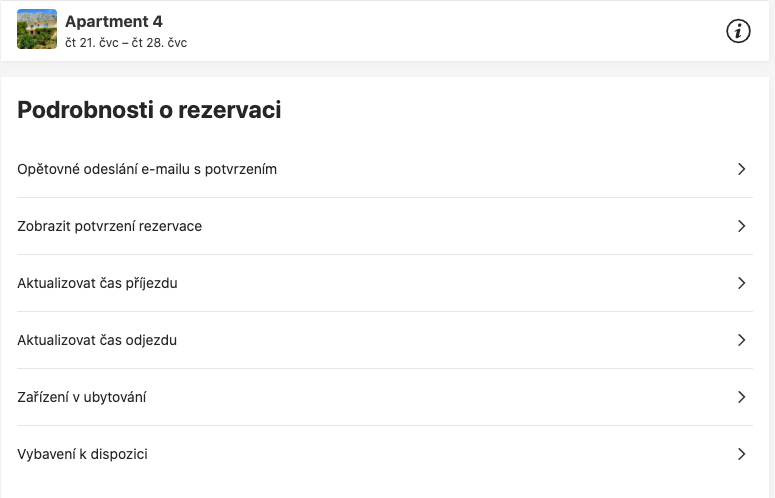Open chevron next to Aktualizovat čas odjezdu
The image size is (775, 498).
[x=741, y=340]
